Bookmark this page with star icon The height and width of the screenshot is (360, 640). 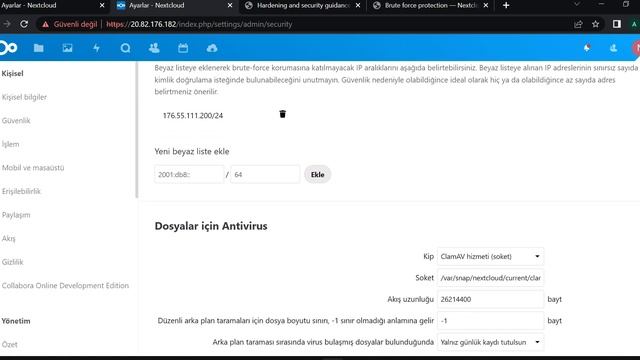pos(596,24)
